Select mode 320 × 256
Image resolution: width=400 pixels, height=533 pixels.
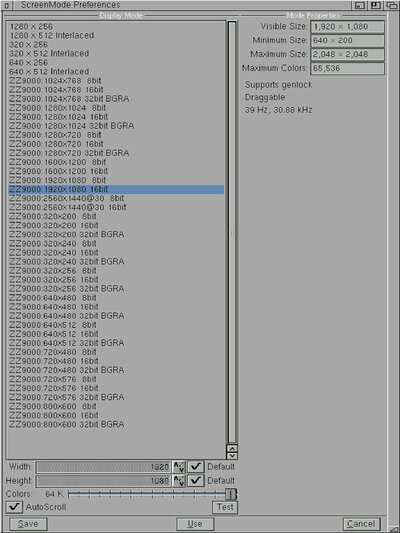click(116, 45)
